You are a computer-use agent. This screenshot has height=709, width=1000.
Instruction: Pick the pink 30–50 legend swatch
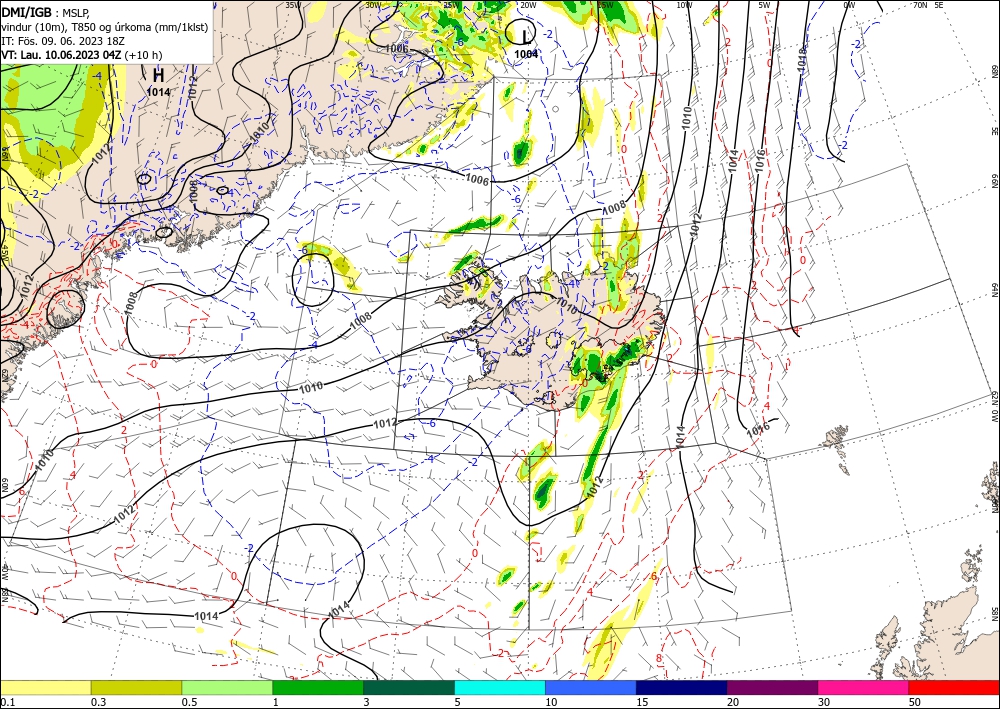click(x=864, y=687)
